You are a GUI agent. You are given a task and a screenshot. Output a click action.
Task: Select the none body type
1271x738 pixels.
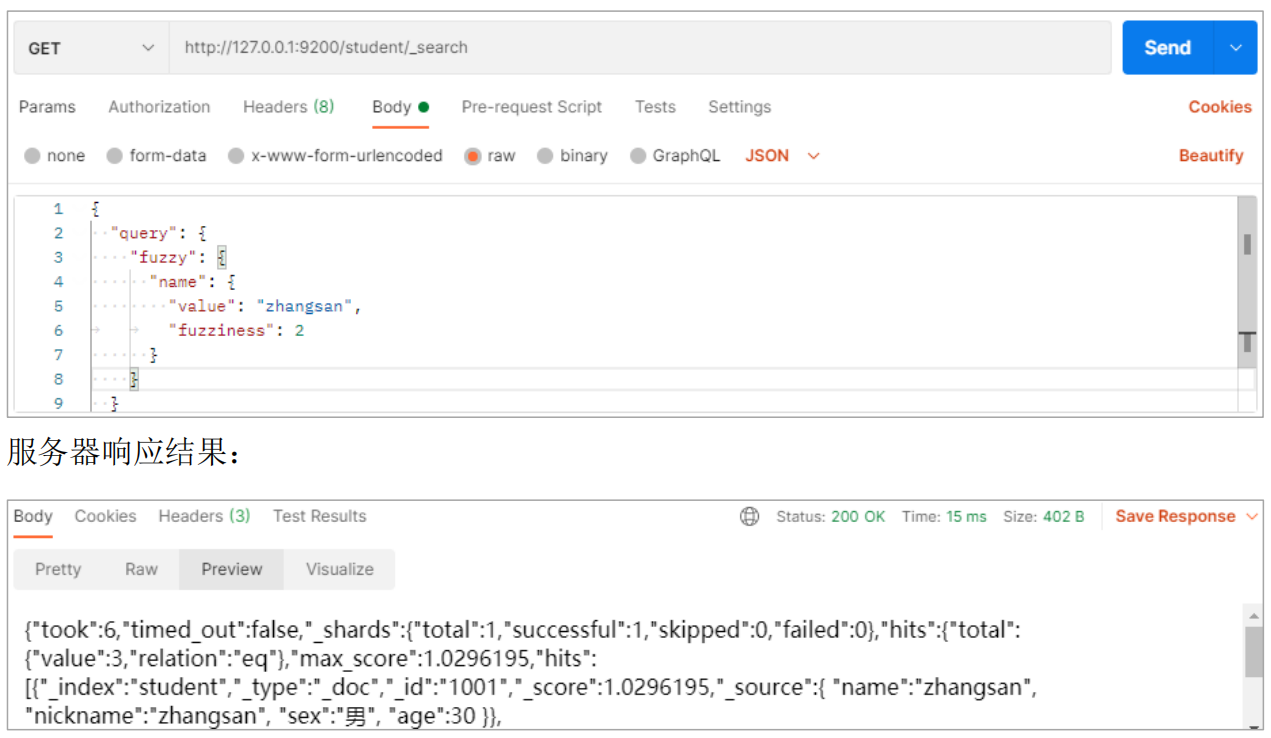[x=55, y=156]
